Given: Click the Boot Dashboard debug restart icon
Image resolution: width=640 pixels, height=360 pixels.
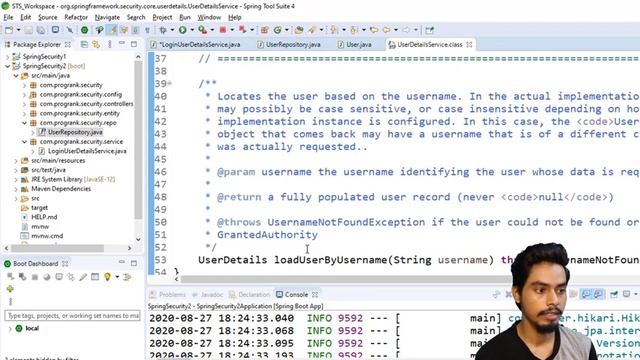Looking at the screenshot, I should coord(22,277).
